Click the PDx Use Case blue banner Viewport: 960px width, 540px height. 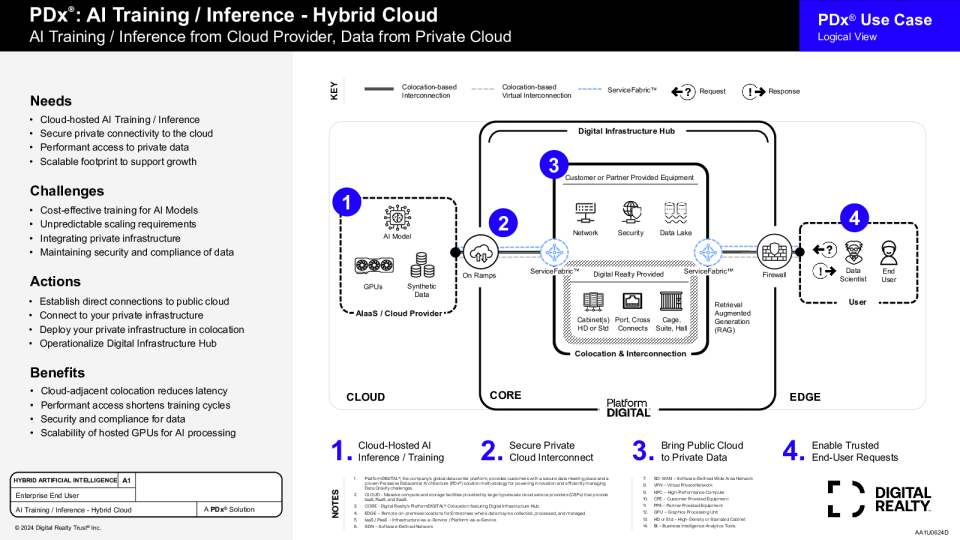pyautogui.click(x=879, y=26)
